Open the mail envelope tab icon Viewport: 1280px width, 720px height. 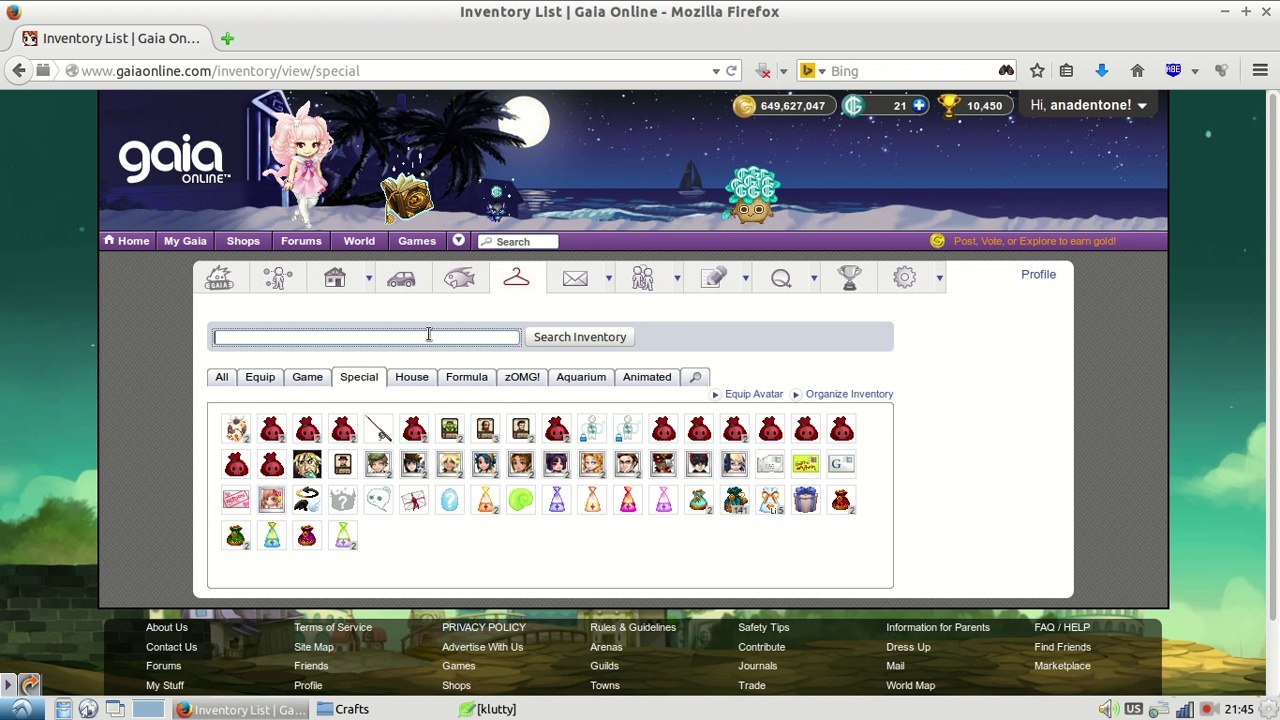(575, 279)
